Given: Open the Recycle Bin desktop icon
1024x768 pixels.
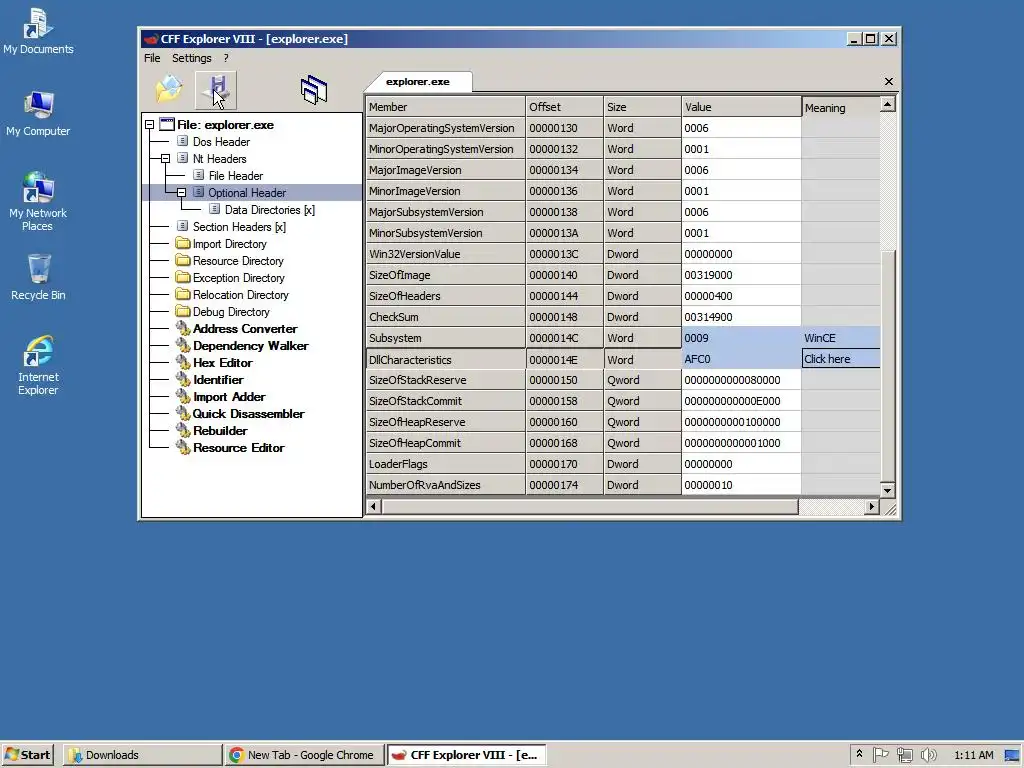Looking at the screenshot, I should pos(38,278).
